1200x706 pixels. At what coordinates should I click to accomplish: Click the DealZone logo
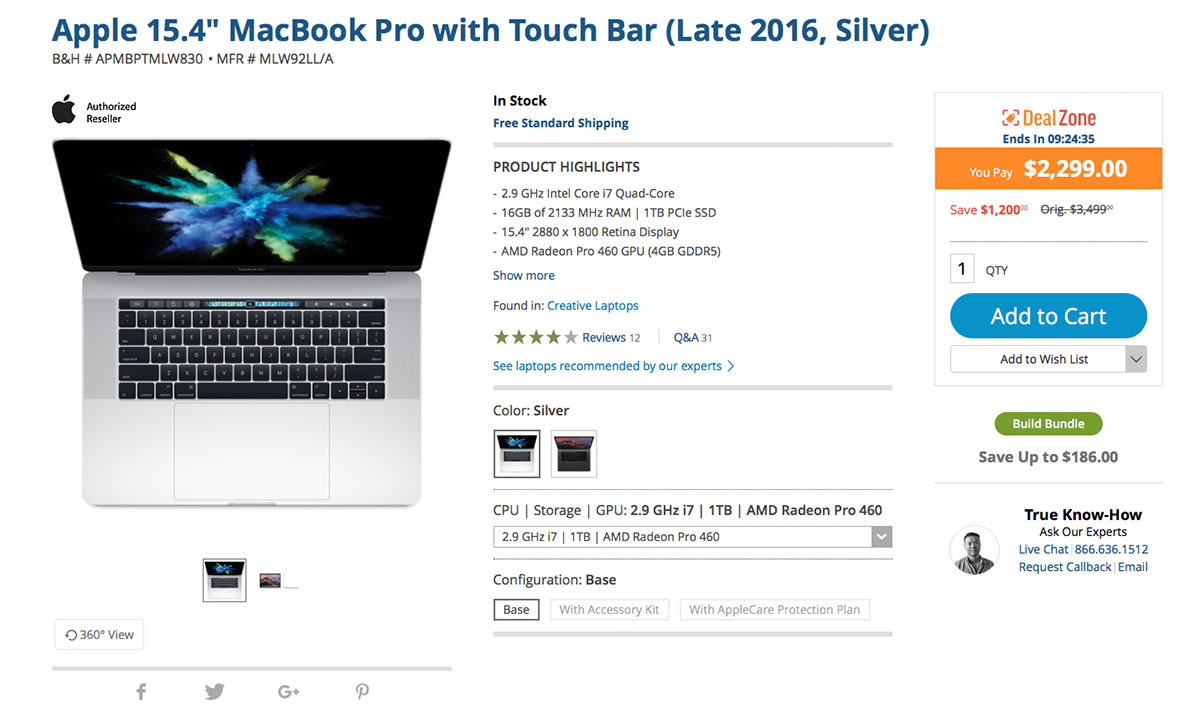(1048, 117)
